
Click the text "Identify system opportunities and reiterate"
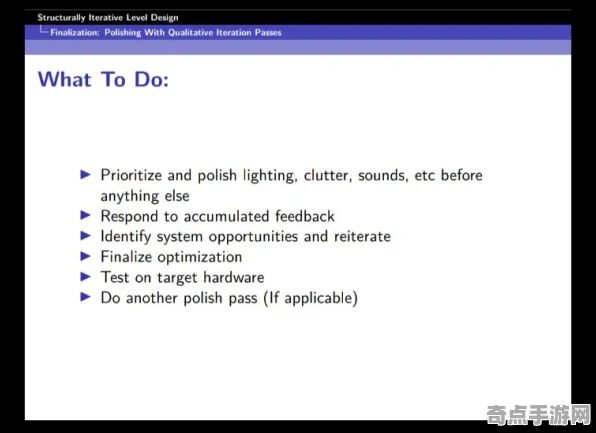(246, 236)
